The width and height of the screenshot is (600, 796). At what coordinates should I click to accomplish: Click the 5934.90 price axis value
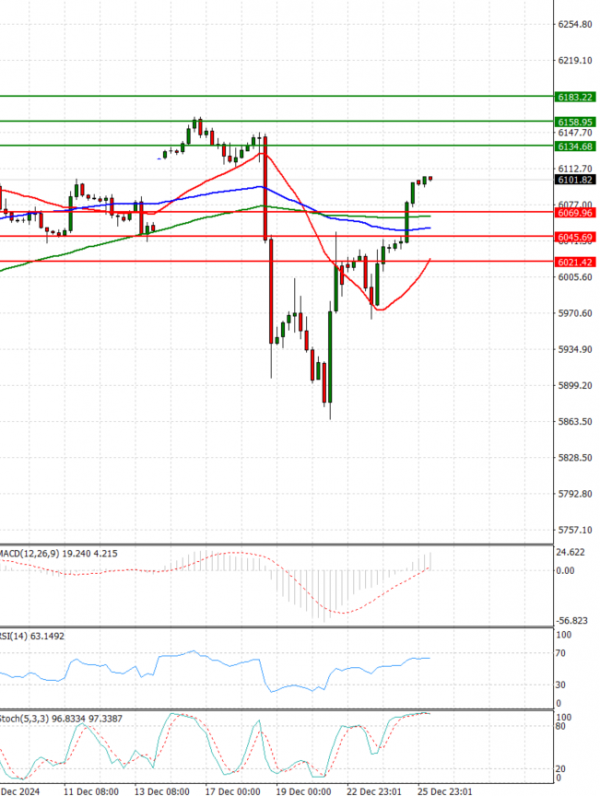click(575, 349)
